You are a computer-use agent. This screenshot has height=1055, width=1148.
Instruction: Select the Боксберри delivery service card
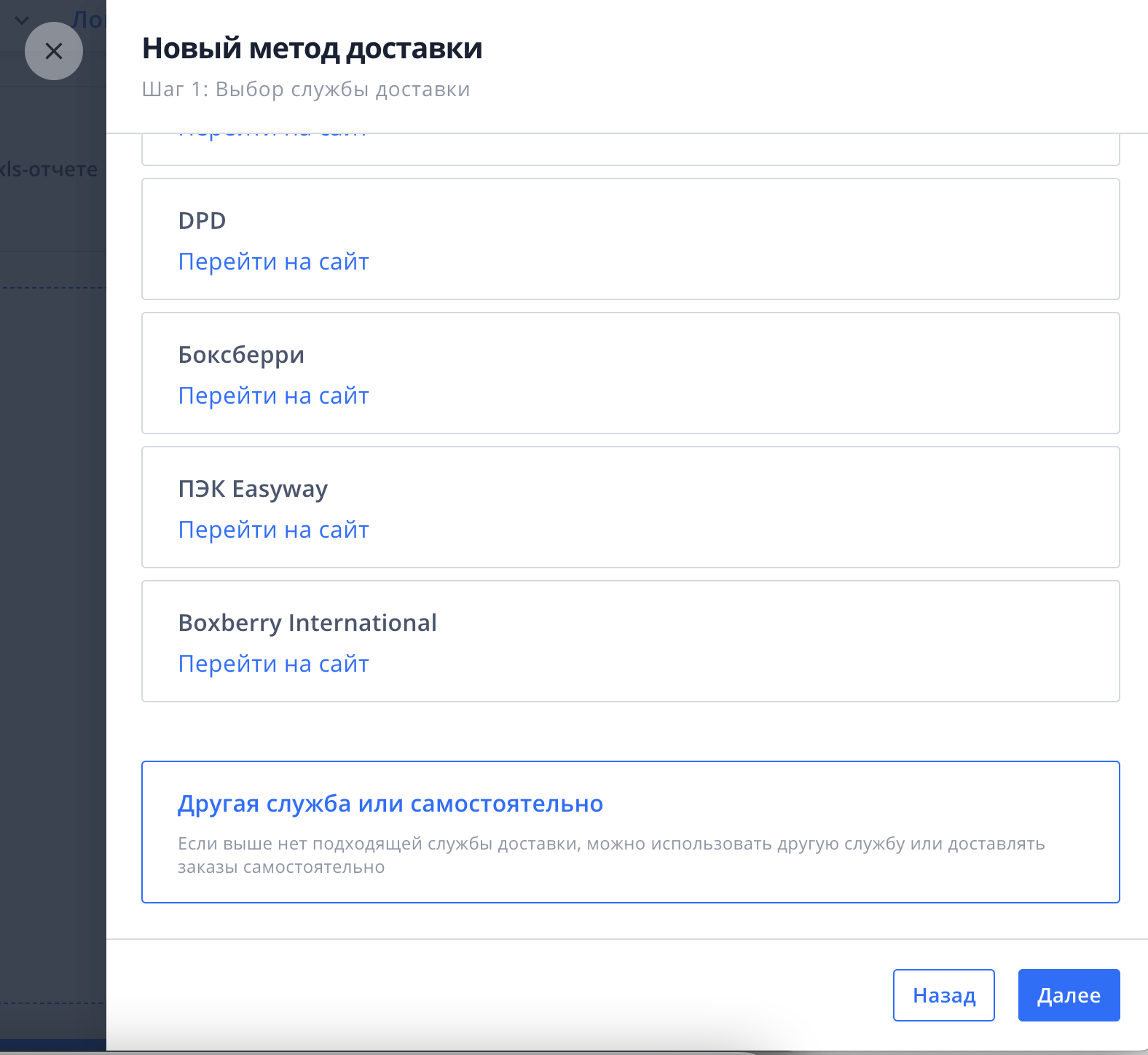click(630, 373)
